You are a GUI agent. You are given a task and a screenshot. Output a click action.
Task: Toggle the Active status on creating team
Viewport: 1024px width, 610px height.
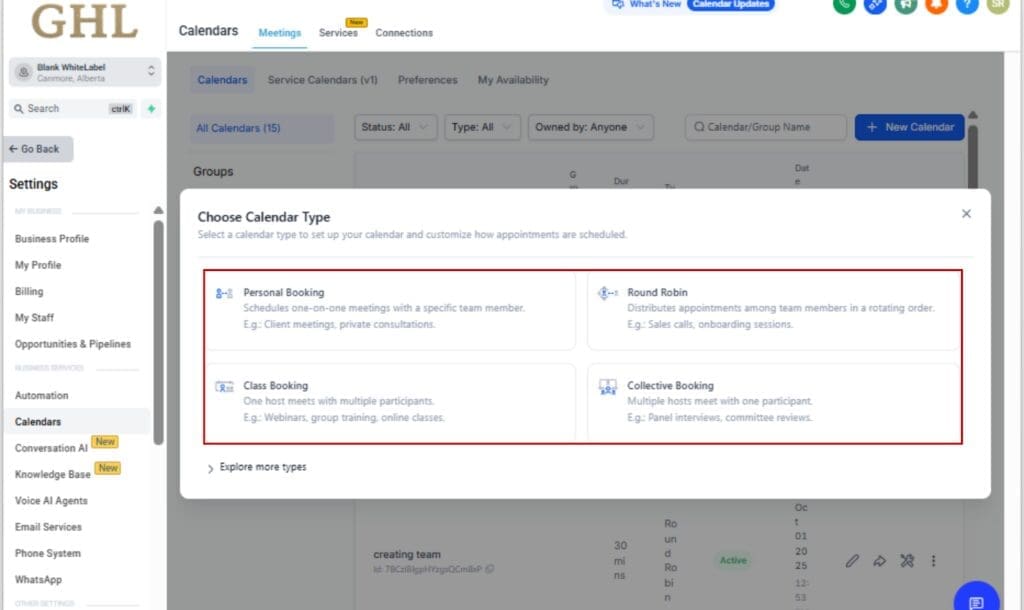pos(733,561)
